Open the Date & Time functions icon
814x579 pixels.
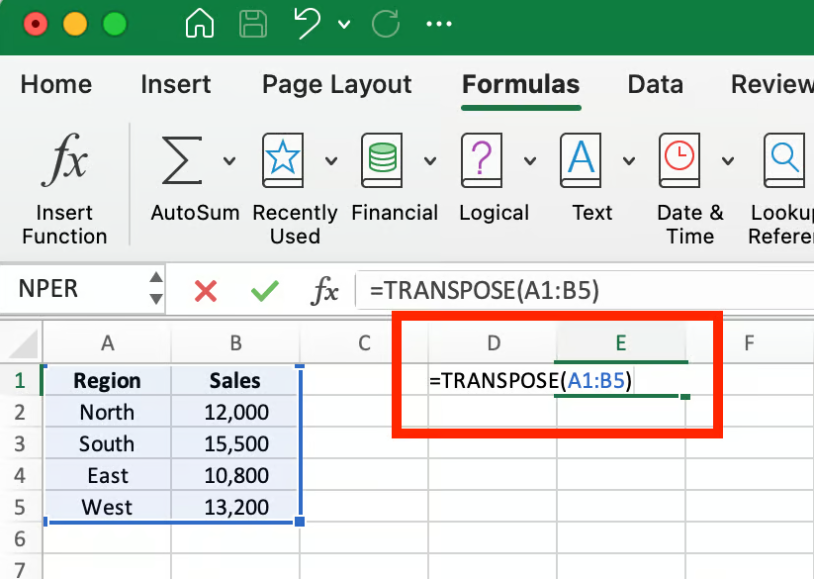click(x=679, y=160)
